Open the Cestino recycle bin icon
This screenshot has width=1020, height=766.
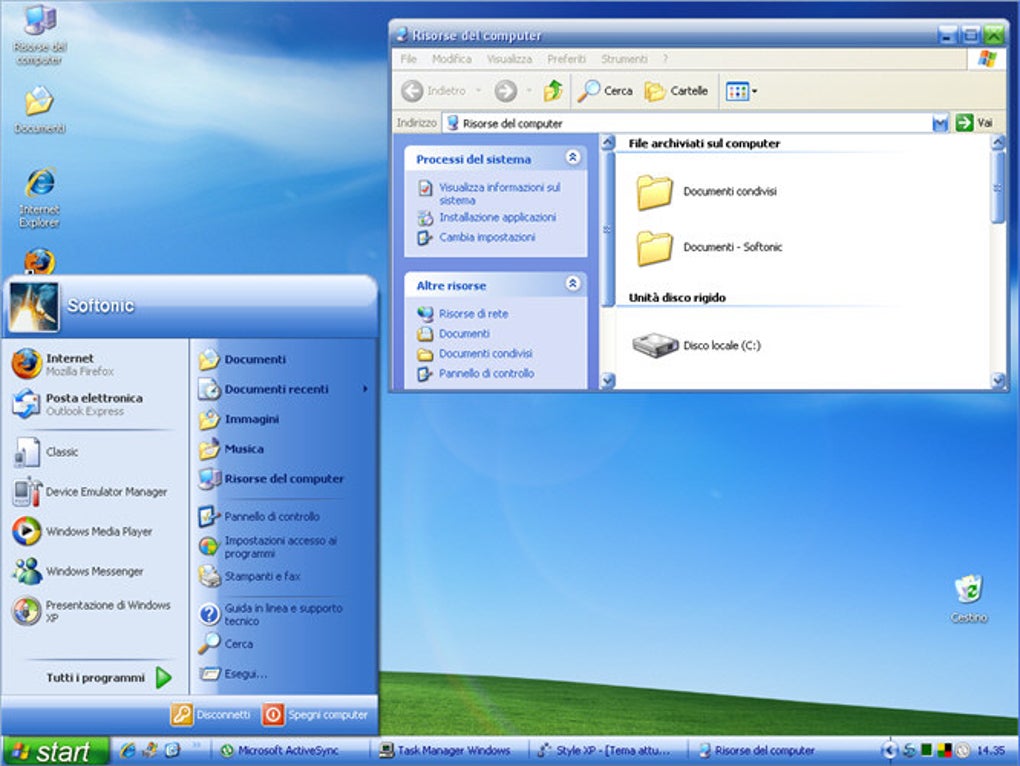click(969, 598)
